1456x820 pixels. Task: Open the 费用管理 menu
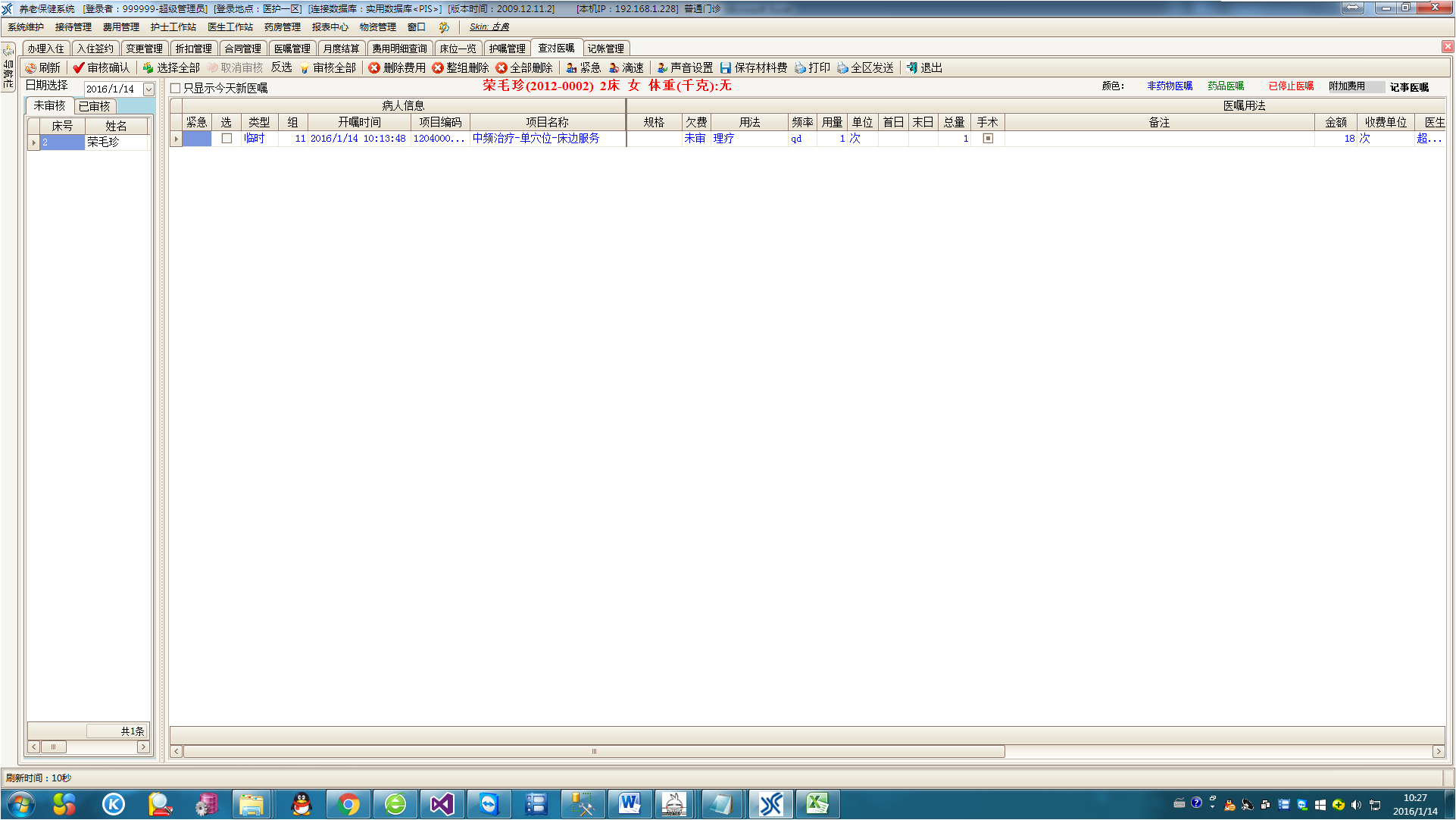click(120, 27)
